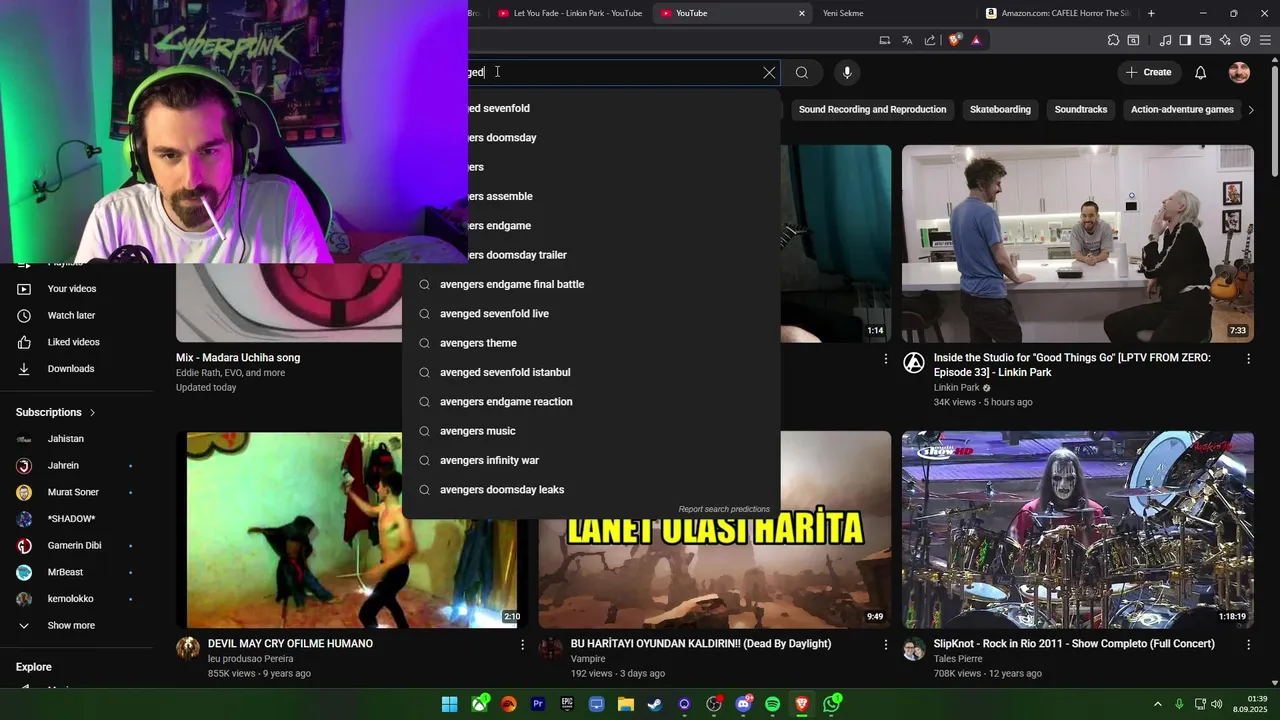Select suggestion avengers infinity war

[591, 460]
